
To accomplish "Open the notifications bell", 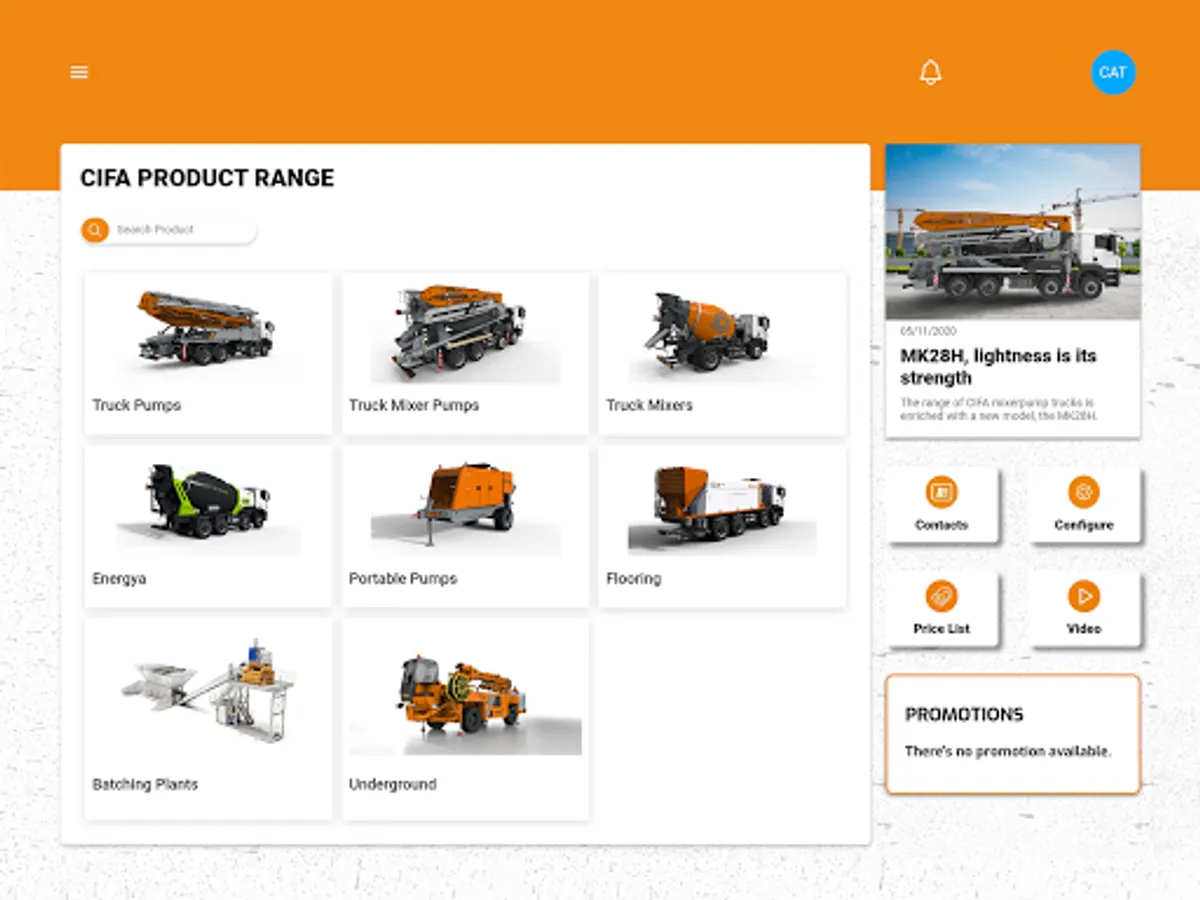I will tap(930, 72).
